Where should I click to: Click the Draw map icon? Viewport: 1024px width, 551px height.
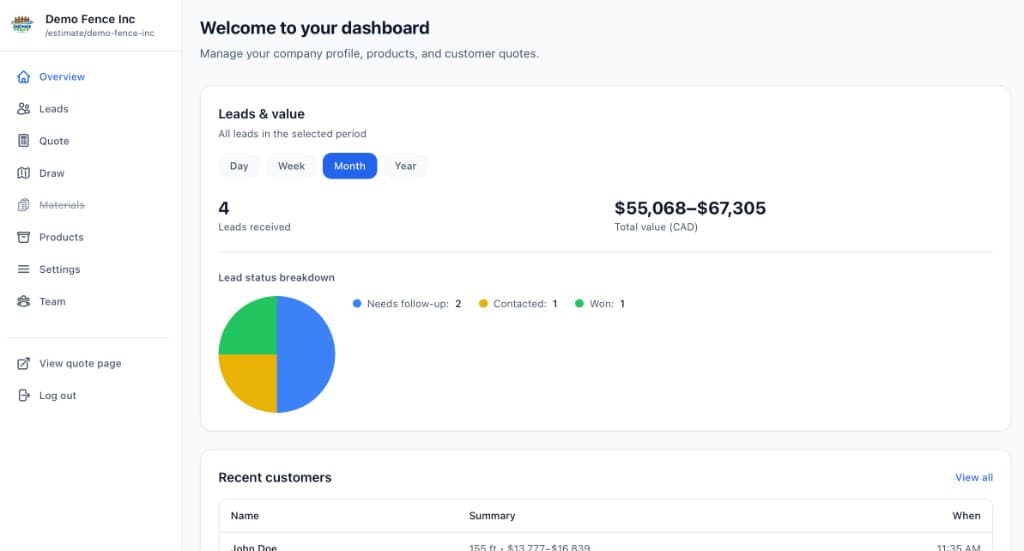tap(24, 173)
